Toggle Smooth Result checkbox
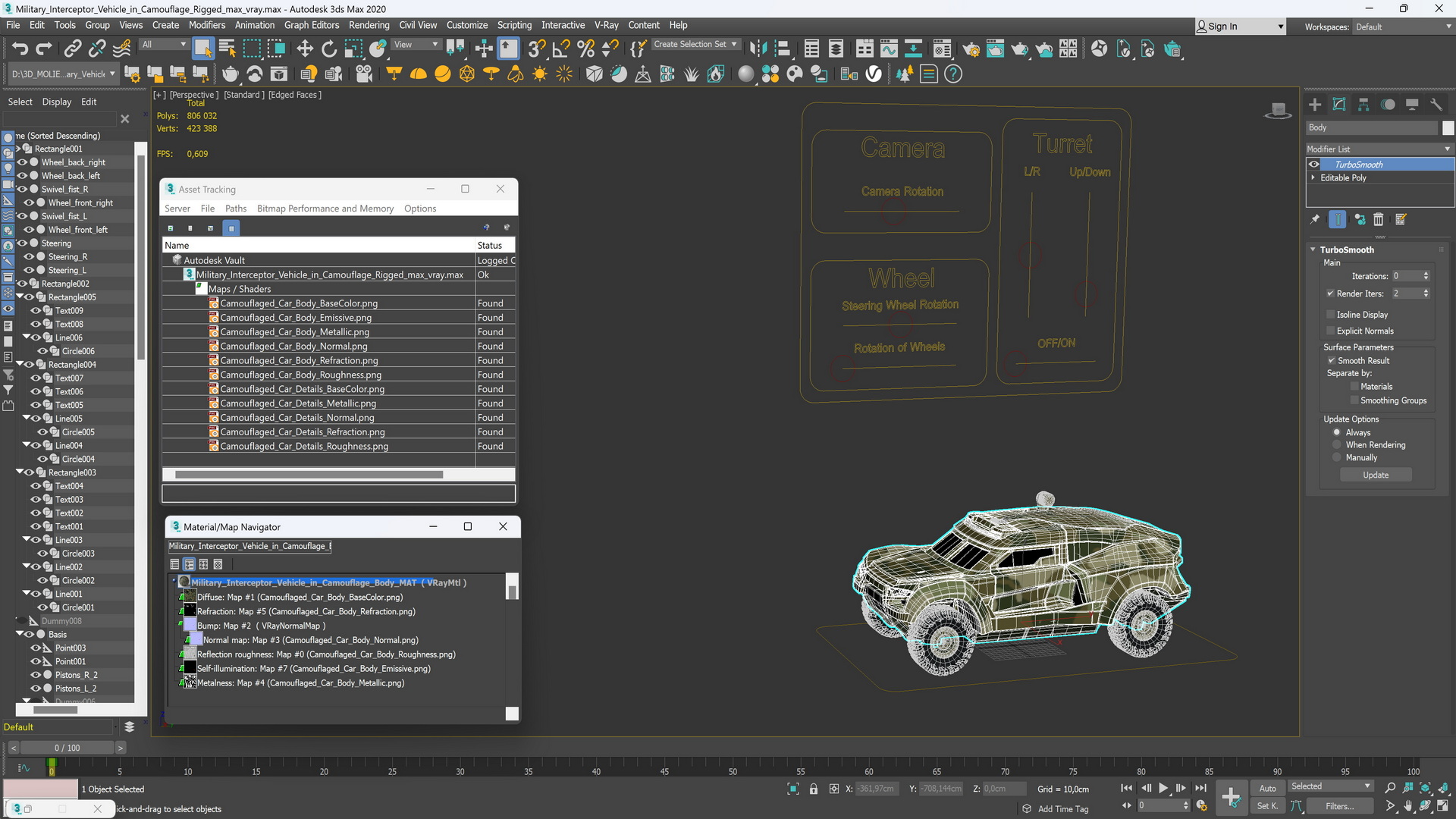Screen dimensions: 1456x819 [1331, 361]
